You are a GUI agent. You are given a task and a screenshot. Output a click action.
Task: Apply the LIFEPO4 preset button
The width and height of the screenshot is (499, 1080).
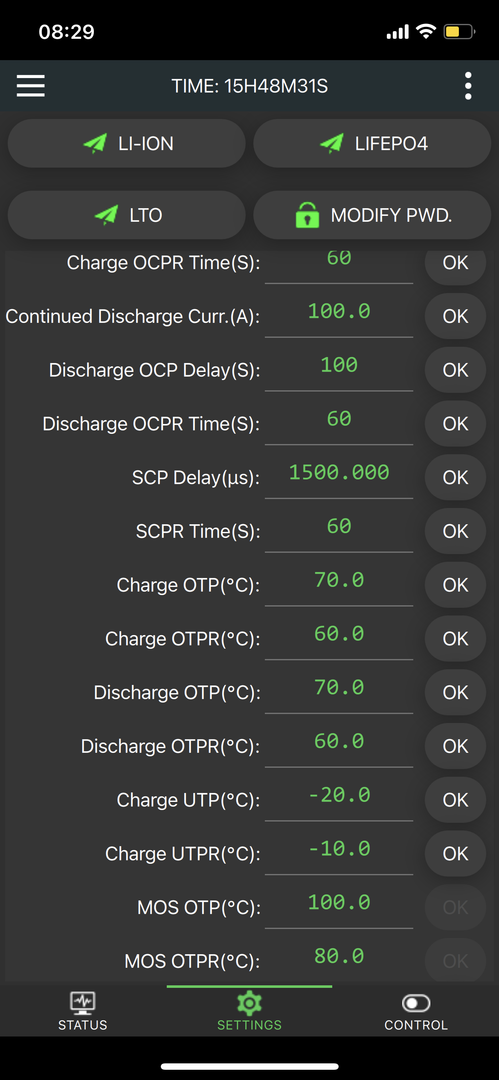point(372,143)
